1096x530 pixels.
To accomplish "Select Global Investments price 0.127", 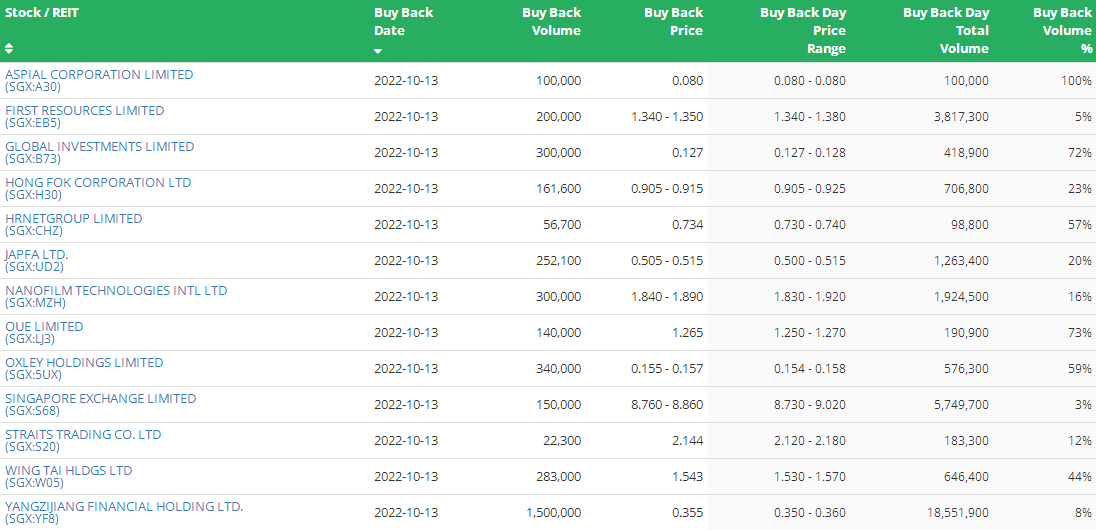I will (x=687, y=152).
